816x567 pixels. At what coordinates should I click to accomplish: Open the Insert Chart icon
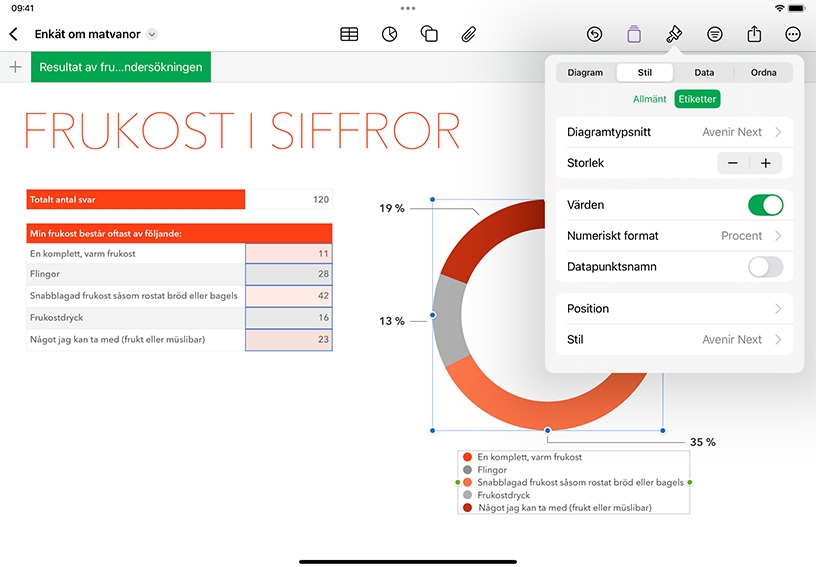tap(389, 34)
